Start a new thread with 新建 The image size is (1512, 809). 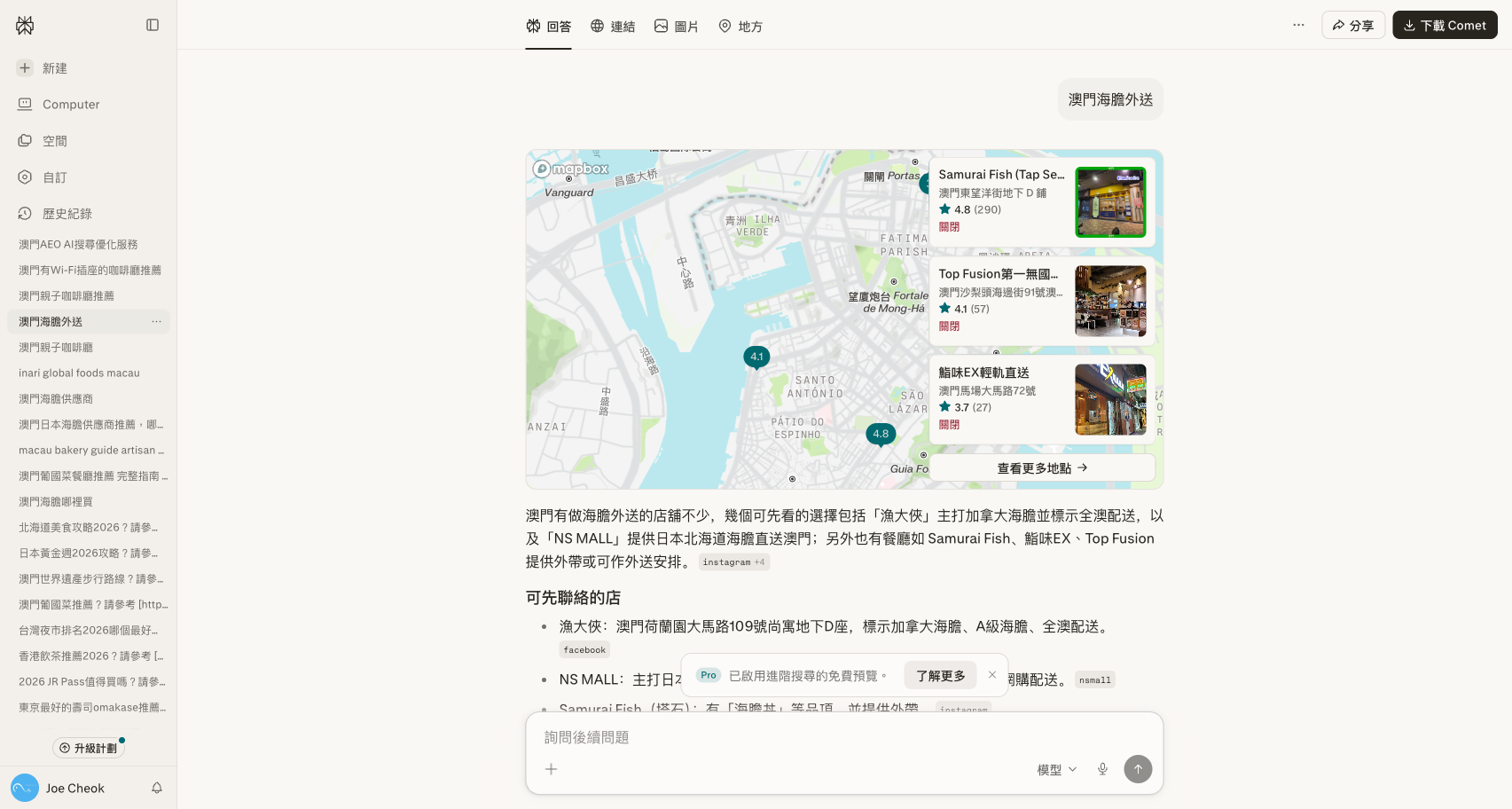pos(43,68)
